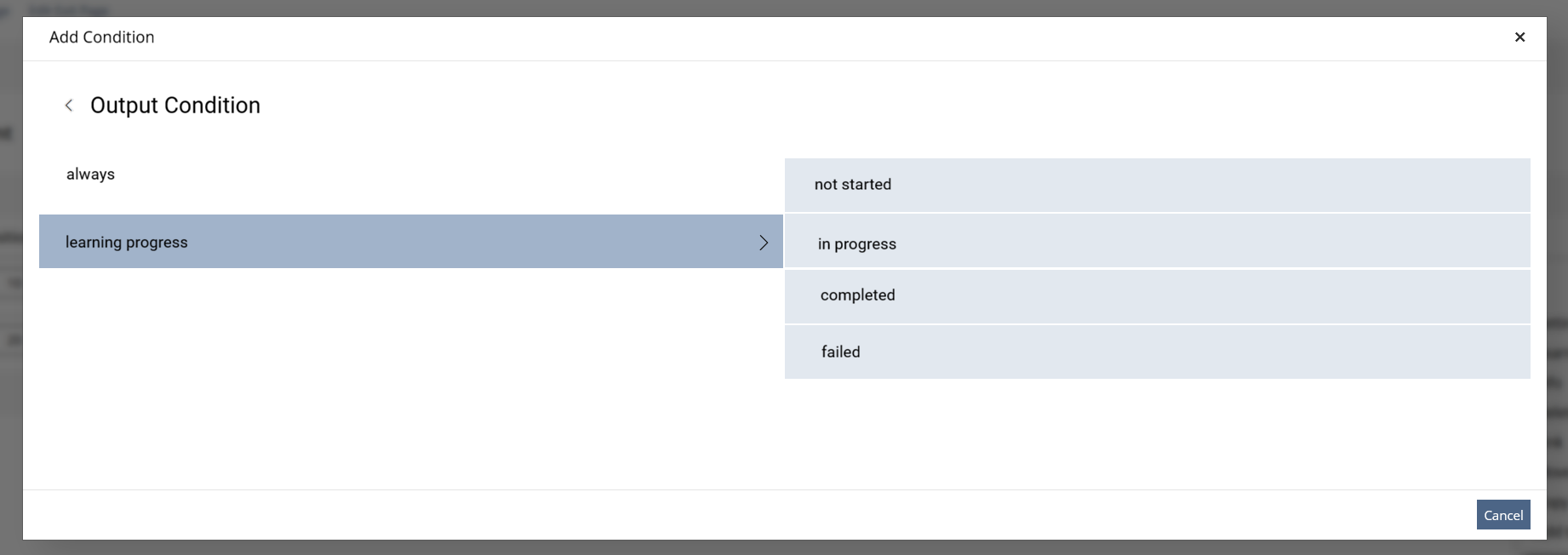Click the 'Output Condition' heading text

175,106
